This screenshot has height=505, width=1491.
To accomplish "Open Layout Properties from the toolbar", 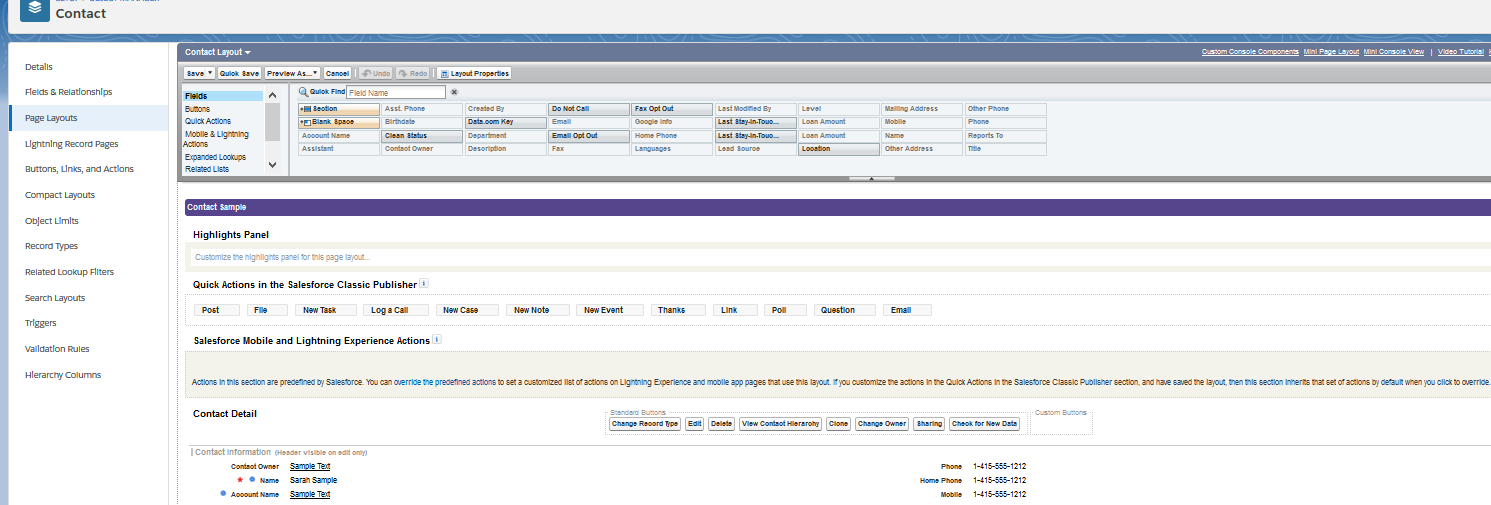I will (474, 73).
